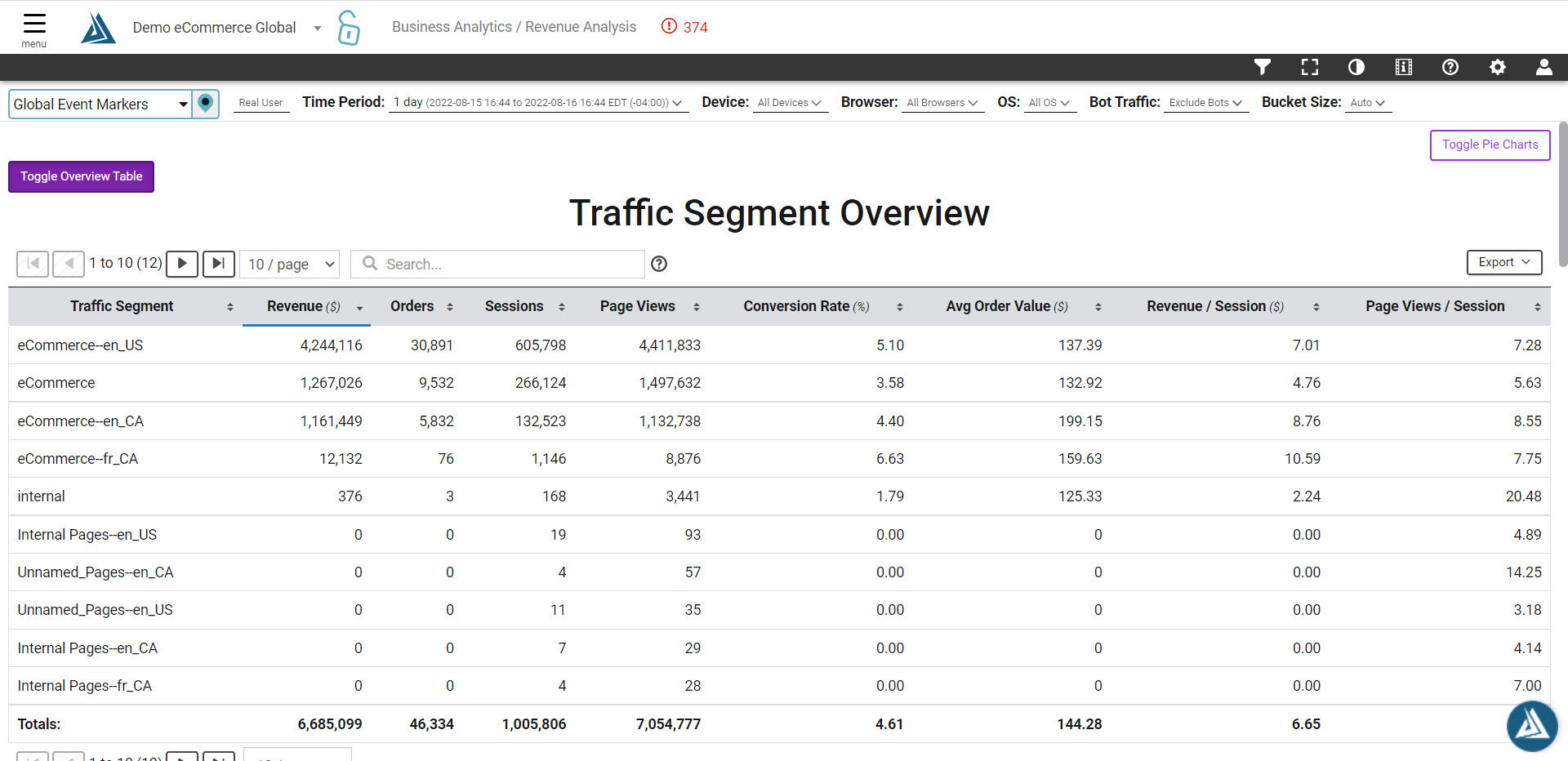Open the filter funnel icon
Image resolution: width=1568 pixels, height=761 pixels.
(1263, 67)
